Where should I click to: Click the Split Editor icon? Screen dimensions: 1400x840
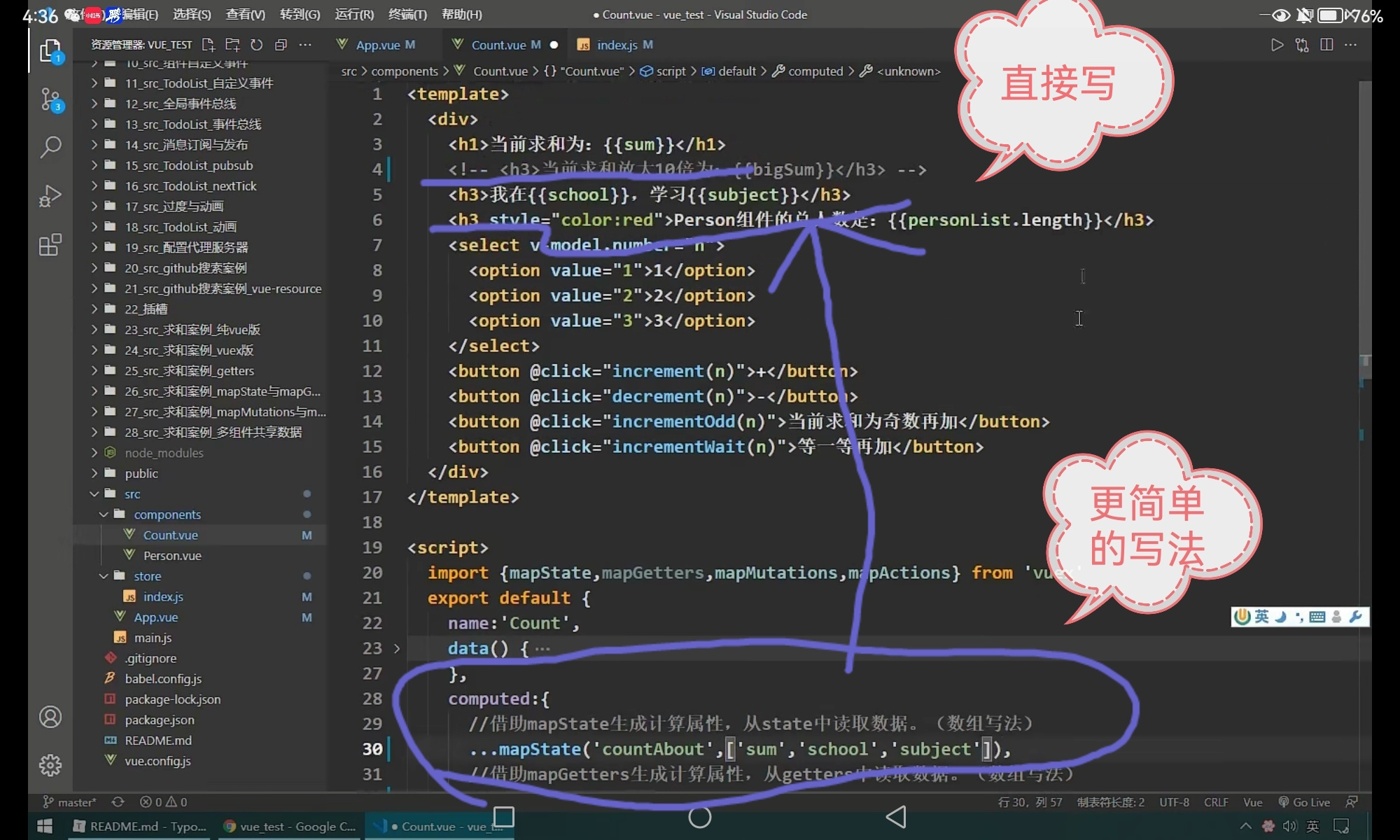coord(1326,45)
